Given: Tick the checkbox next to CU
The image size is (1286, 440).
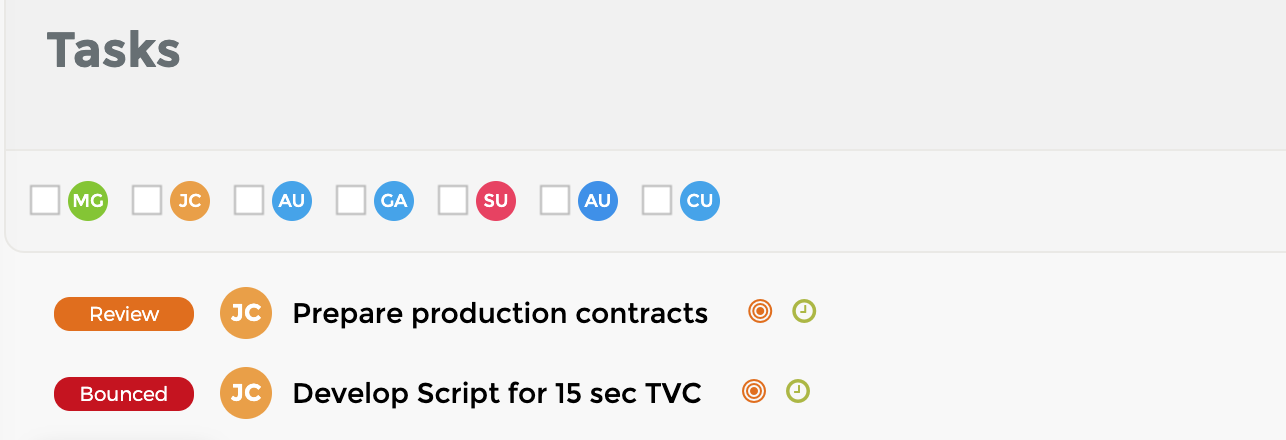Looking at the screenshot, I should tap(657, 201).
